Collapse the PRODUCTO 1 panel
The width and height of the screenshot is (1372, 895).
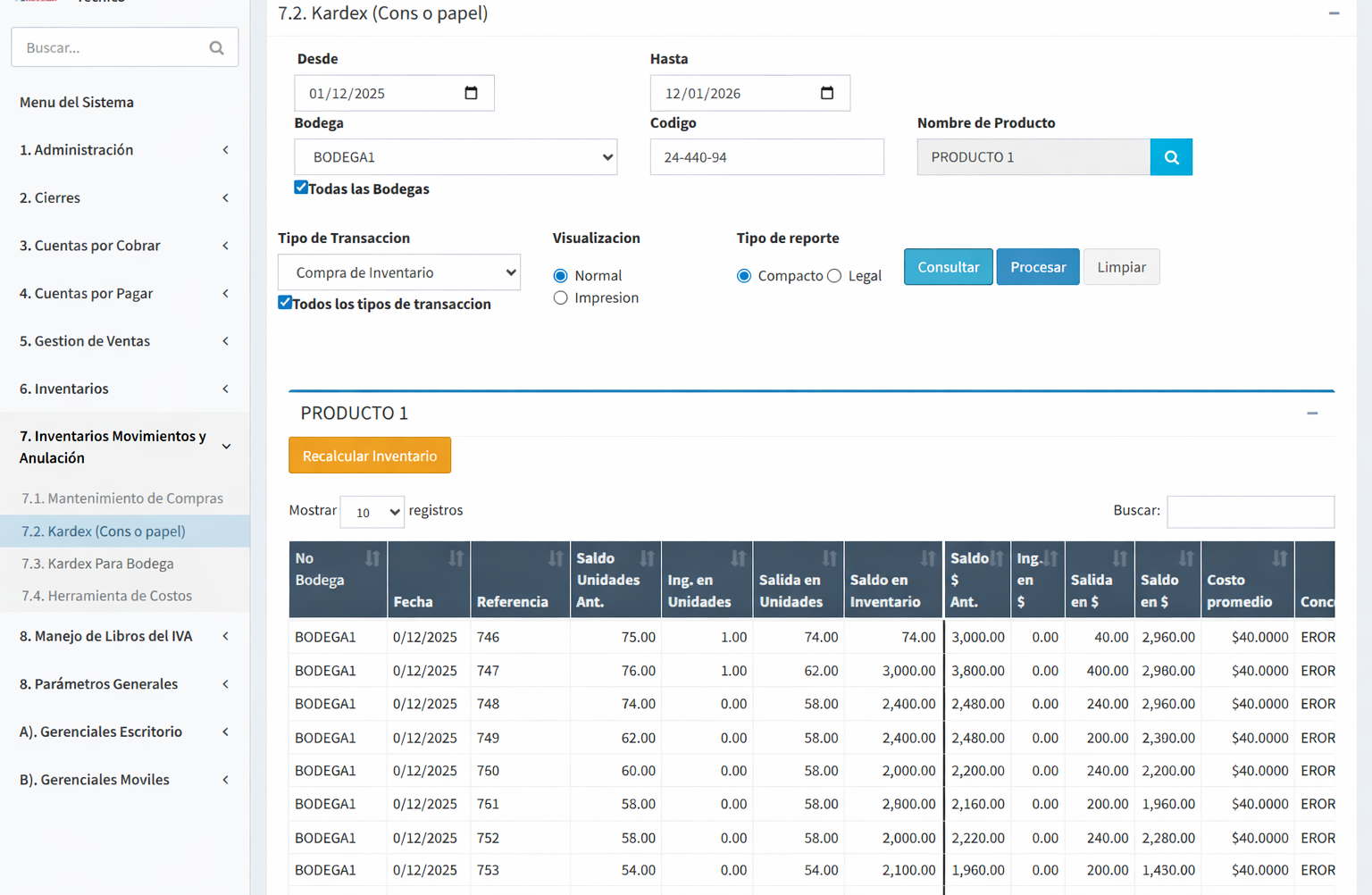pos(1311,414)
